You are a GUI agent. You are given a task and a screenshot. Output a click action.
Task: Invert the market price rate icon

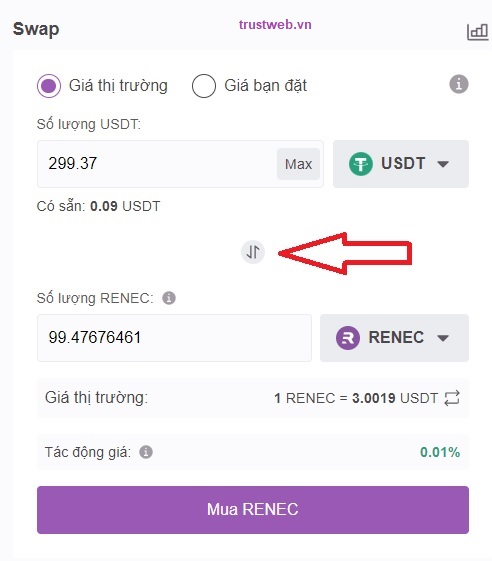(x=452, y=398)
